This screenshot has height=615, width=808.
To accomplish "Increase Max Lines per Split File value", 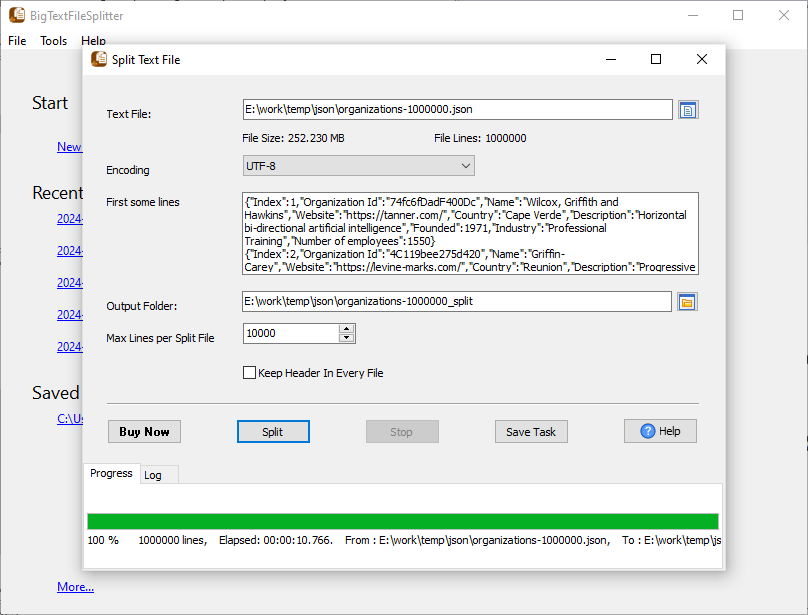I will pos(347,329).
